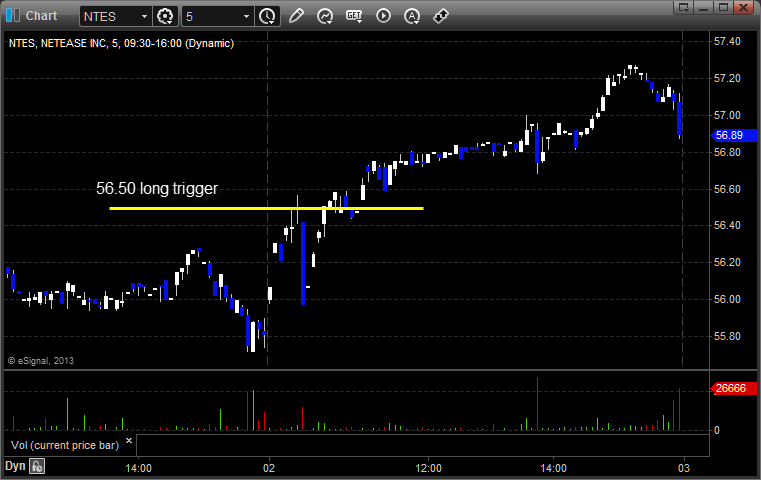Click the 56.20 price axis label
This screenshot has width=761, height=480.
(x=727, y=262)
